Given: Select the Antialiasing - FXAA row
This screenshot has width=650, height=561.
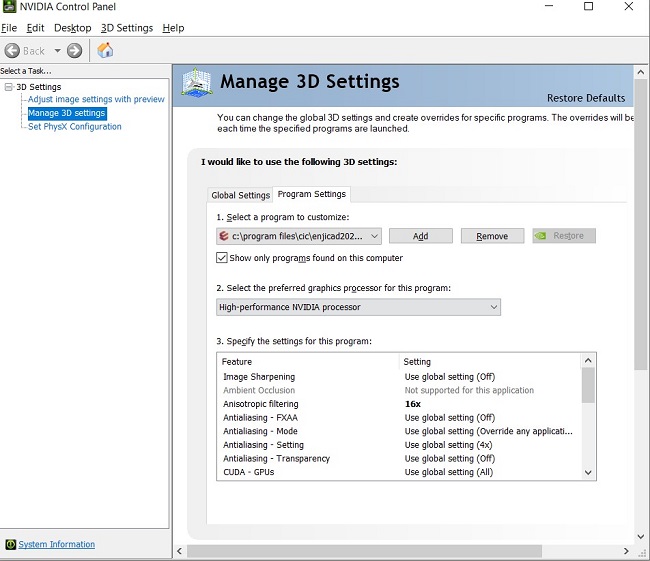Looking at the screenshot, I should click(398, 418).
